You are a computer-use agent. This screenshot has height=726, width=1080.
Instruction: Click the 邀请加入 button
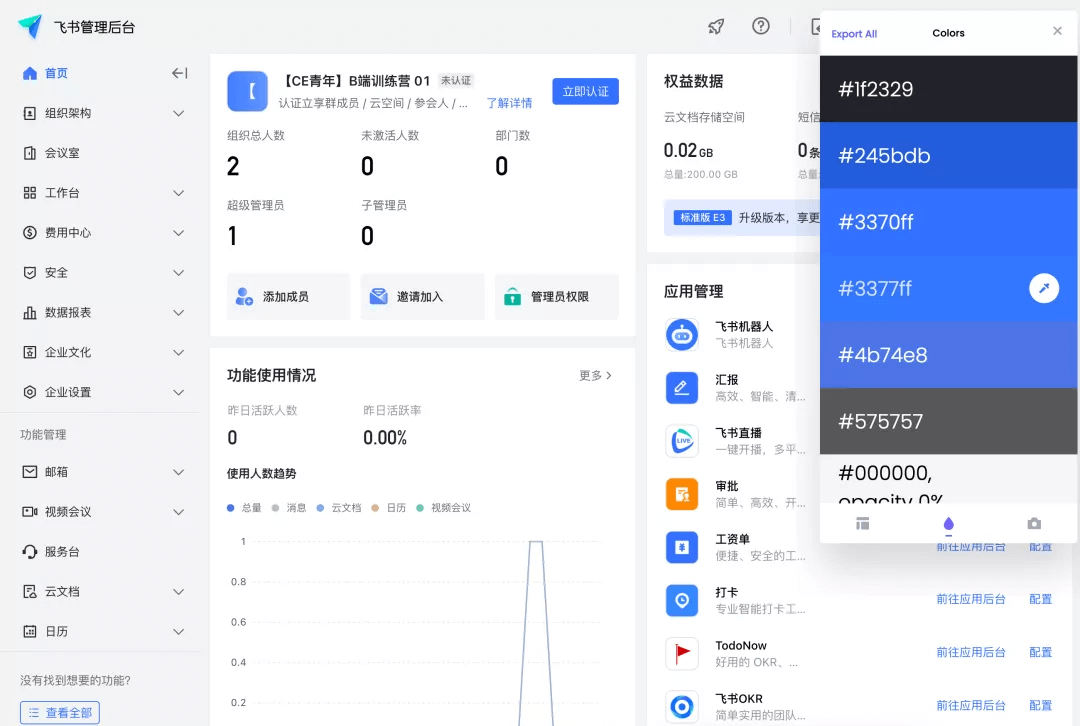click(422, 297)
